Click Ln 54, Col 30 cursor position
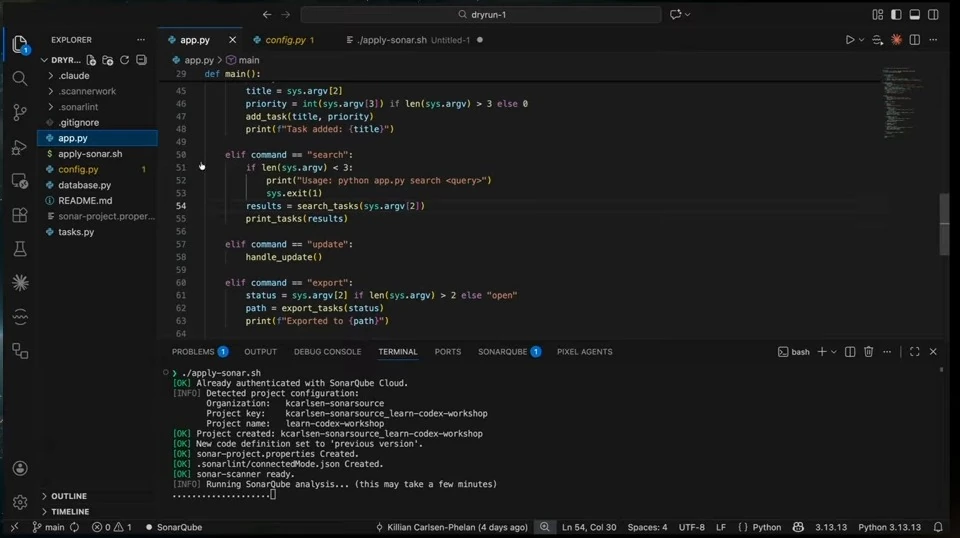Viewport: 960px width, 538px height. pyautogui.click(x=589, y=527)
